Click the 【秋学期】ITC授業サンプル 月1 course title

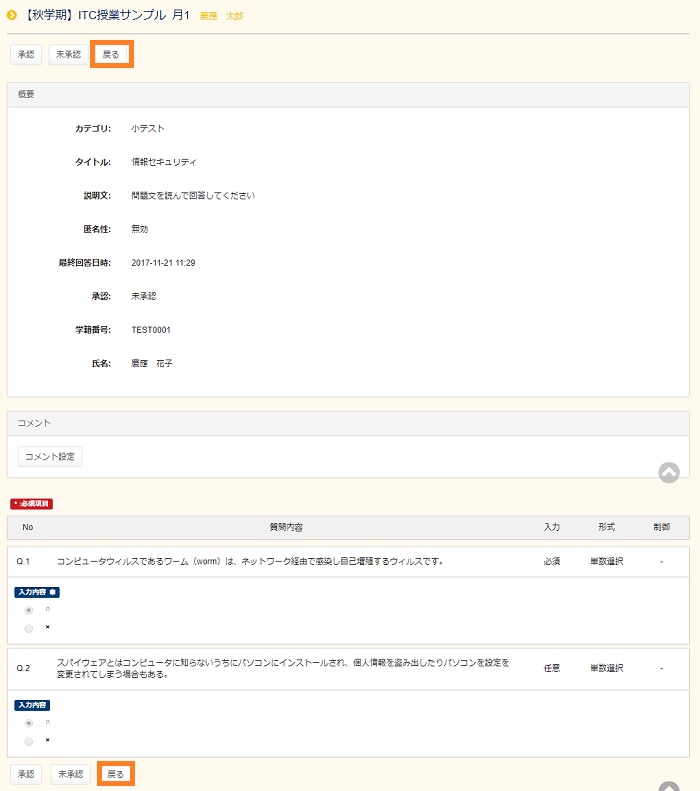[x=107, y=15]
